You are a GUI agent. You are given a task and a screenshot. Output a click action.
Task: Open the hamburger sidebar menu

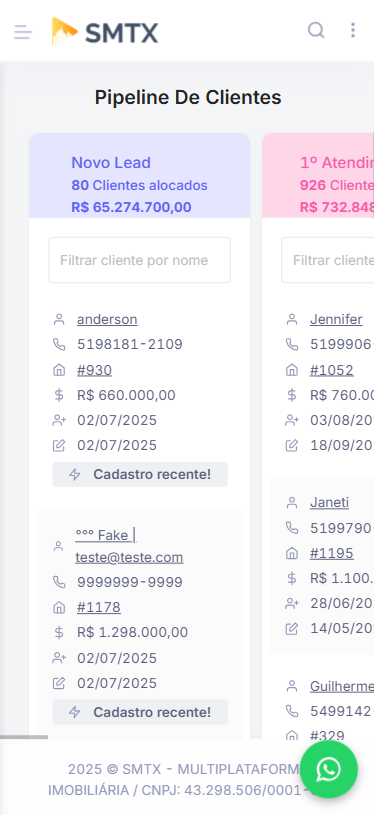point(23,32)
